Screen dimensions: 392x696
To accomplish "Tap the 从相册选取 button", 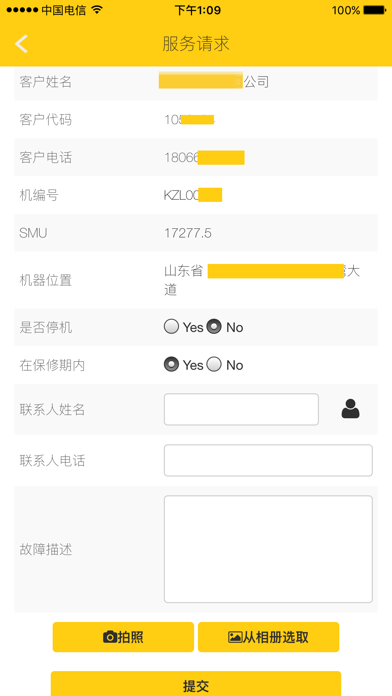I will click(269, 637).
